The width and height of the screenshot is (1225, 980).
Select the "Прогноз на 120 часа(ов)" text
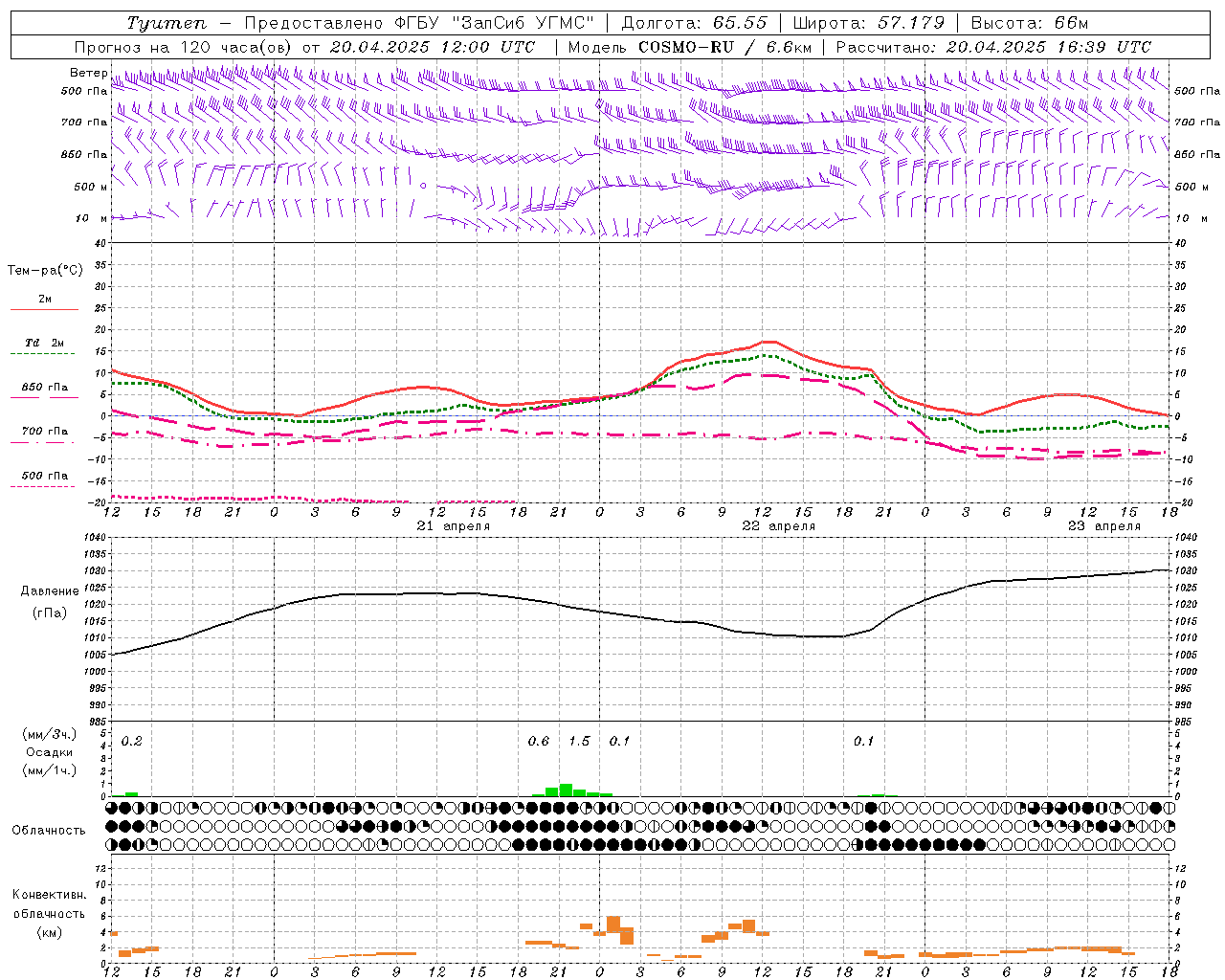[184, 47]
